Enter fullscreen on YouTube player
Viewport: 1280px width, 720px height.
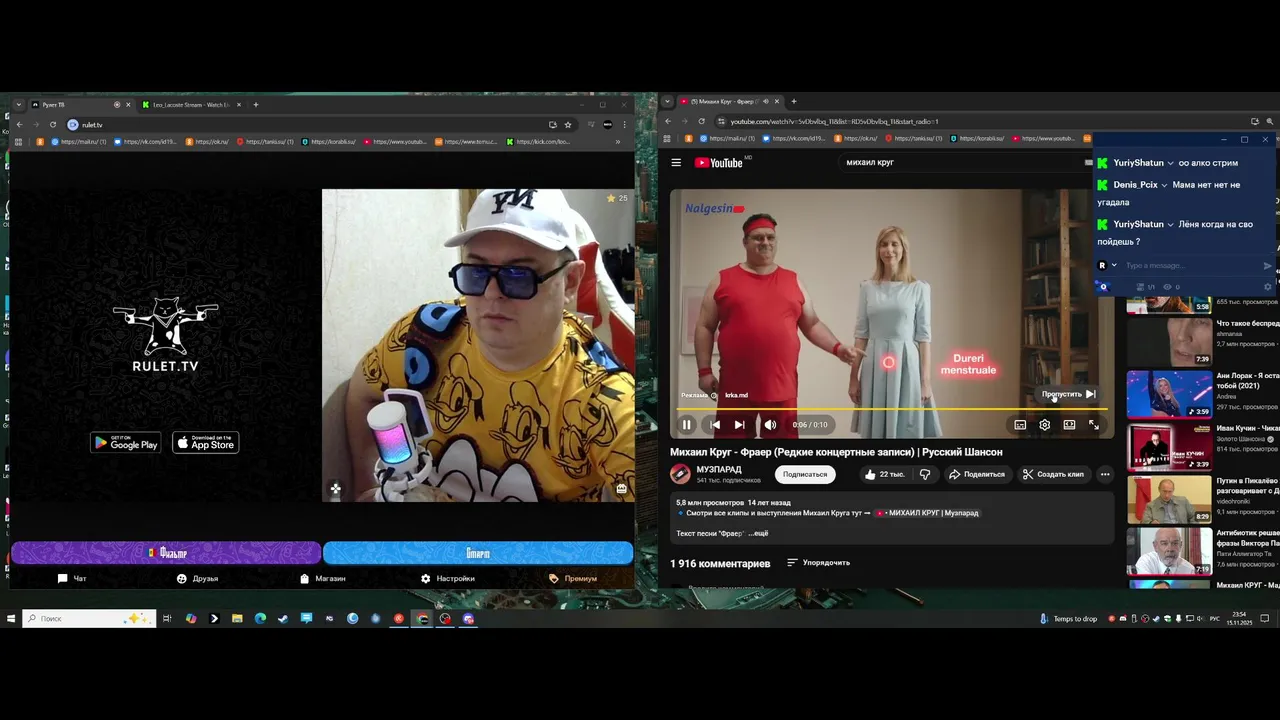[x=1094, y=425]
